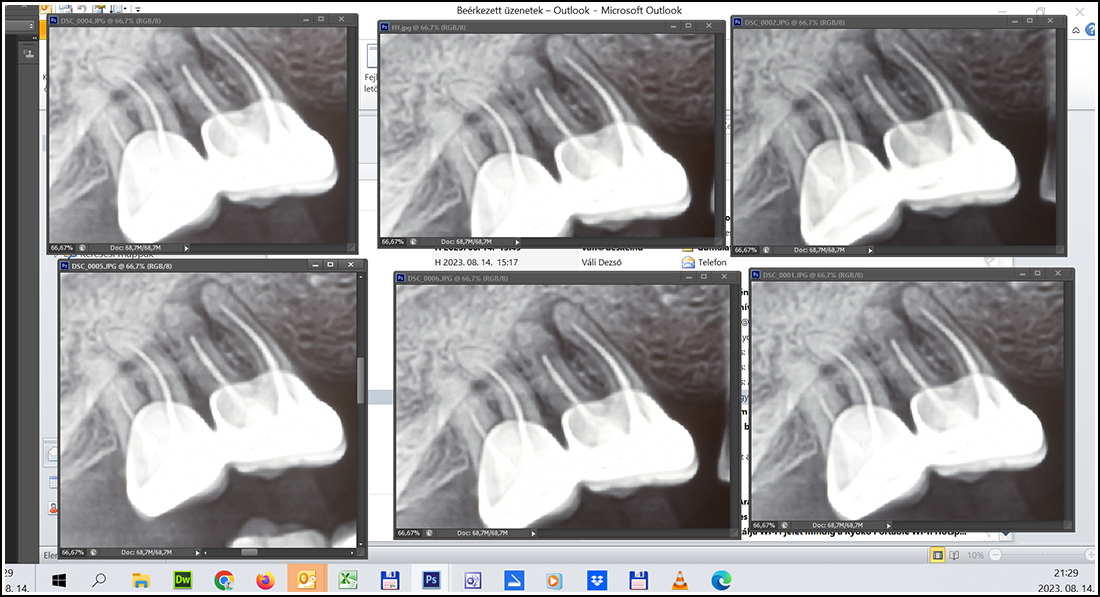
Task: Select Outlook normal view button in status bar
Action: (937, 555)
